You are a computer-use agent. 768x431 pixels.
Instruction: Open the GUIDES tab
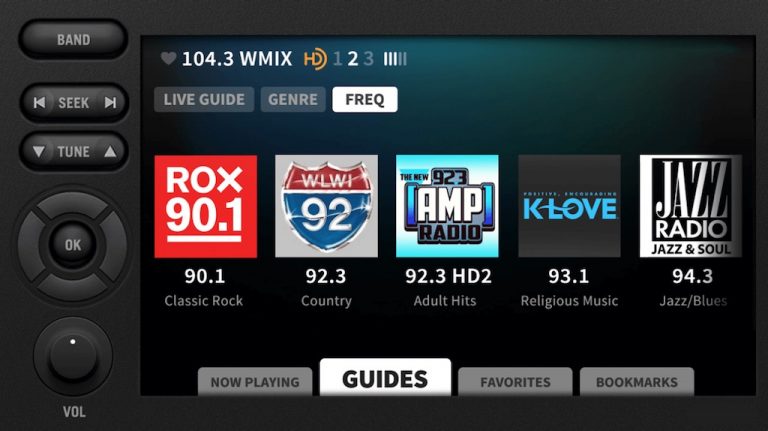(385, 378)
